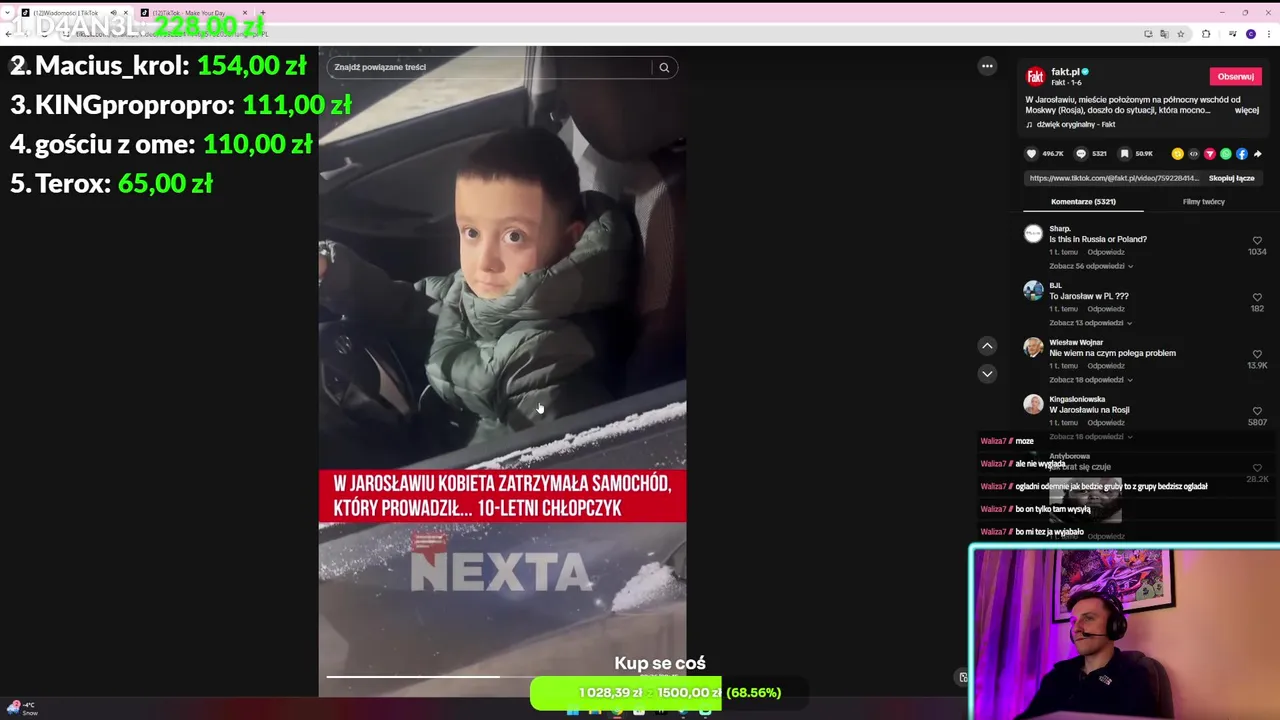Reply to BJL's comment via Odpowiedz
The image size is (1280, 720).
pyautogui.click(x=1106, y=309)
